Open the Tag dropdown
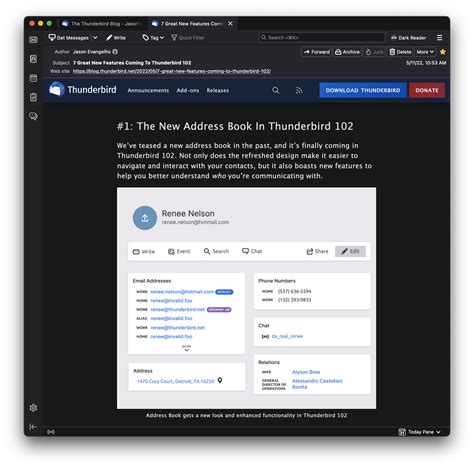The image size is (474, 468). pyautogui.click(x=153, y=38)
